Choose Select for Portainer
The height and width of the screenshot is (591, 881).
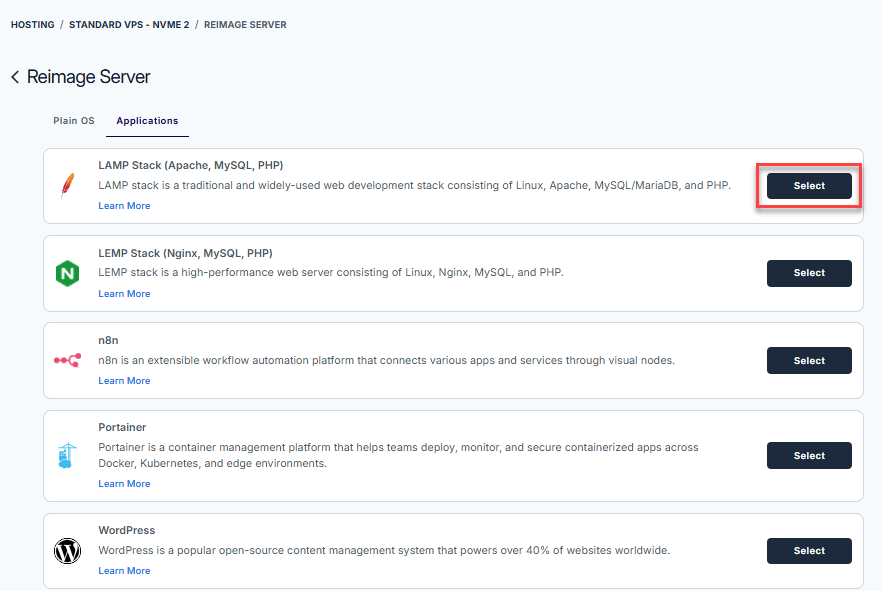tap(809, 456)
